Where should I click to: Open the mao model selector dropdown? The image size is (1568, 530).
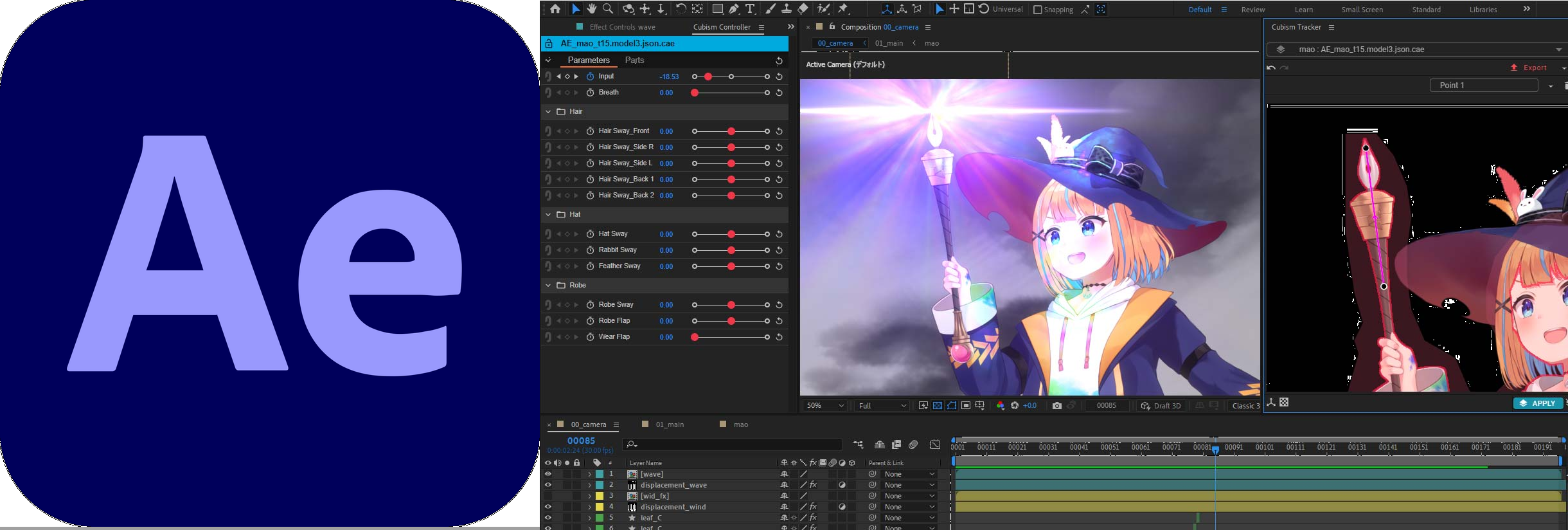1419,50
